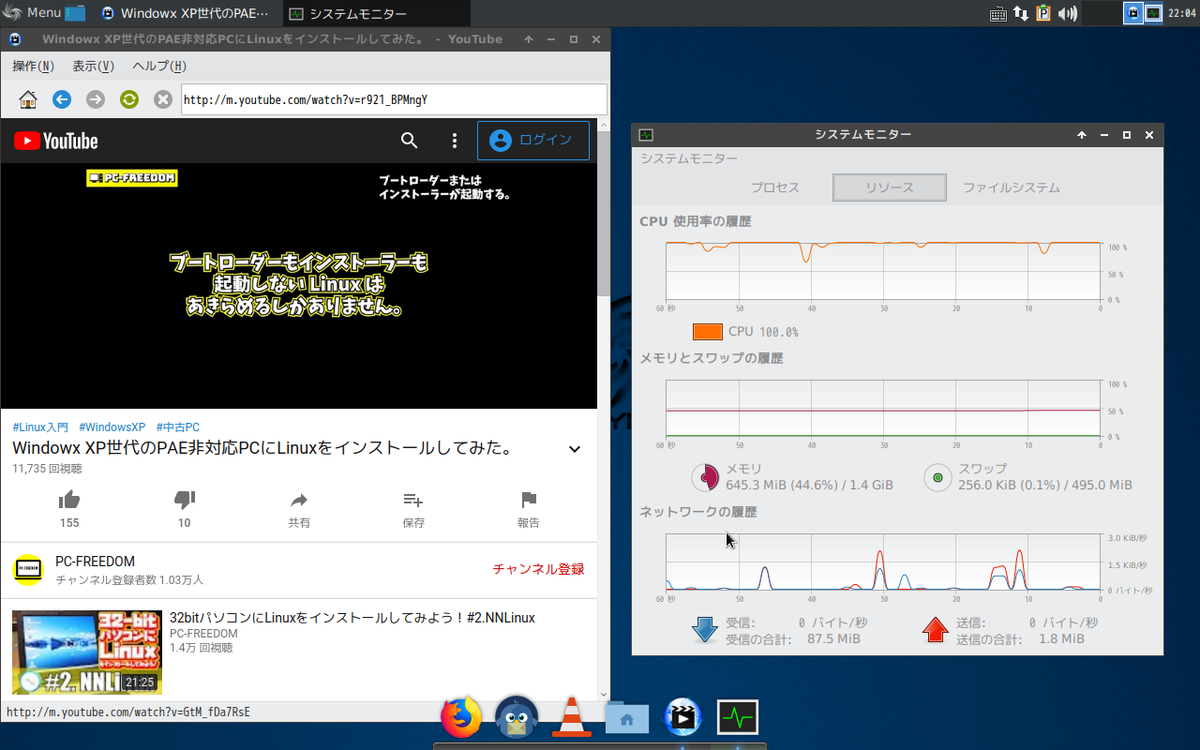The height and width of the screenshot is (750, 1200).
Task: Click the grey forward arrow button
Action: tap(95, 99)
